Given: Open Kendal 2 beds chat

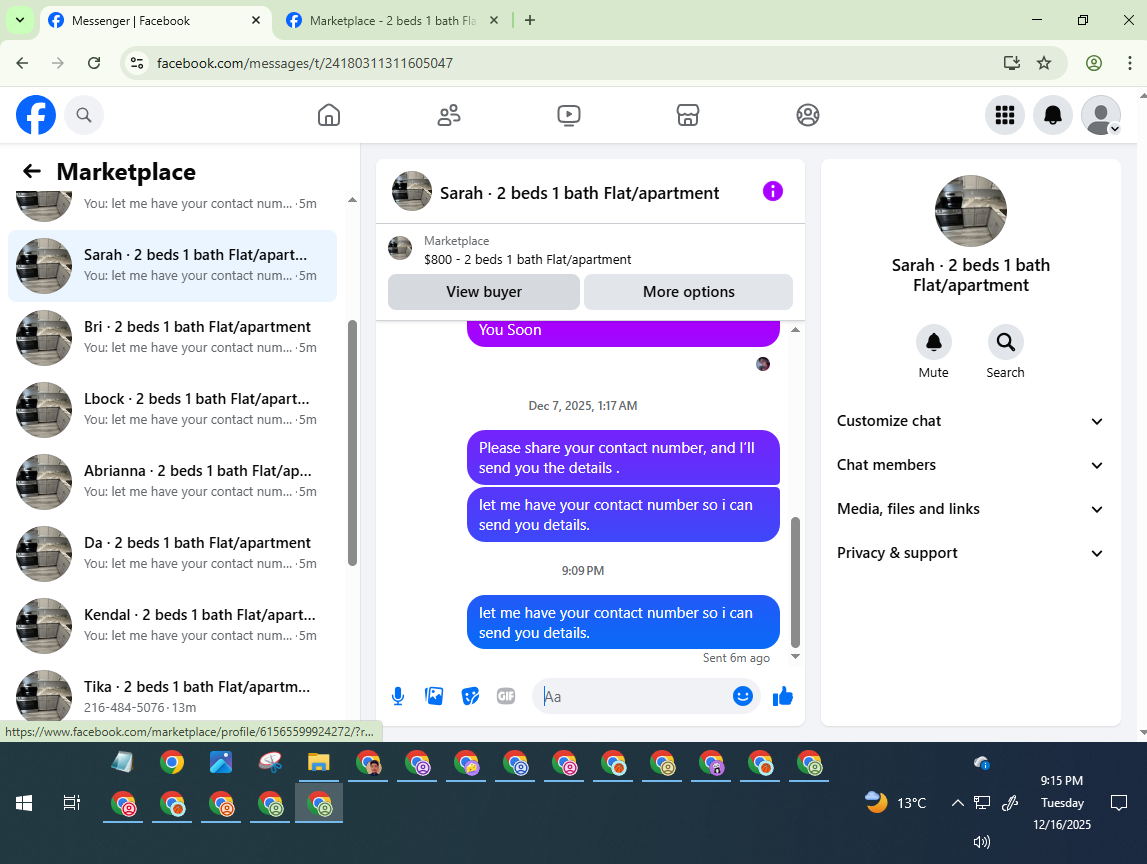Looking at the screenshot, I should click(x=173, y=626).
